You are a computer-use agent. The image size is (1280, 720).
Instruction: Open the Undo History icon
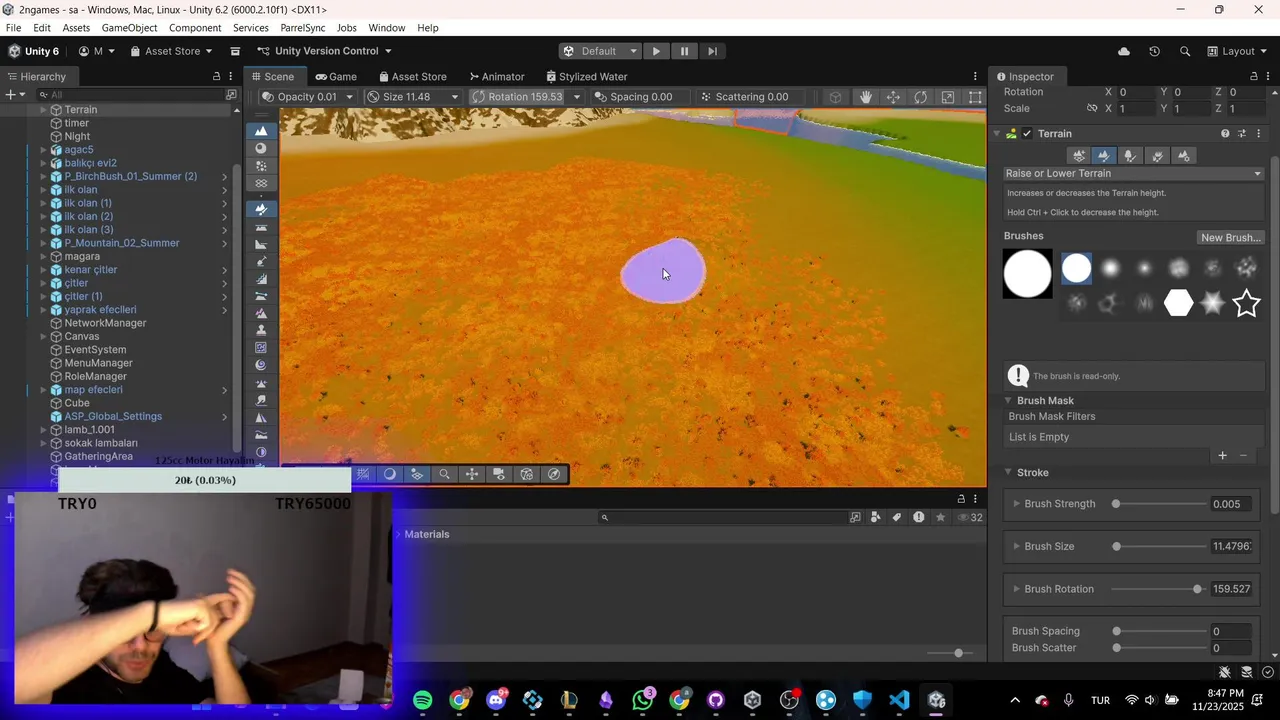(x=1154, y=51)
